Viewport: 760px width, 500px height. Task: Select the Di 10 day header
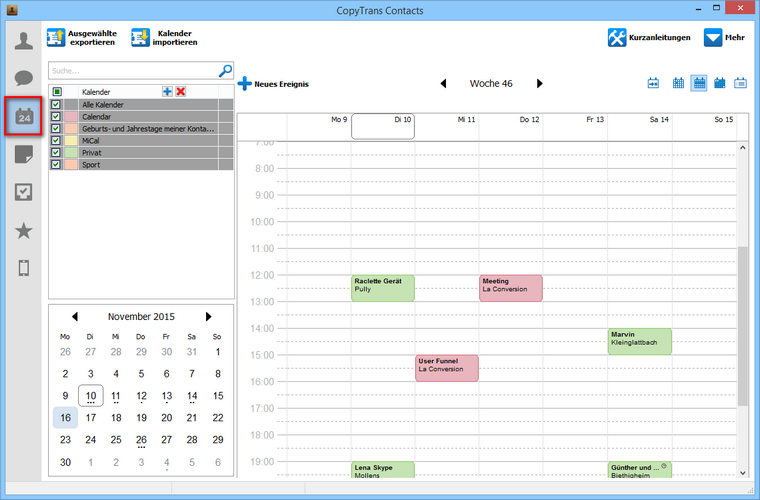point(383,126)
